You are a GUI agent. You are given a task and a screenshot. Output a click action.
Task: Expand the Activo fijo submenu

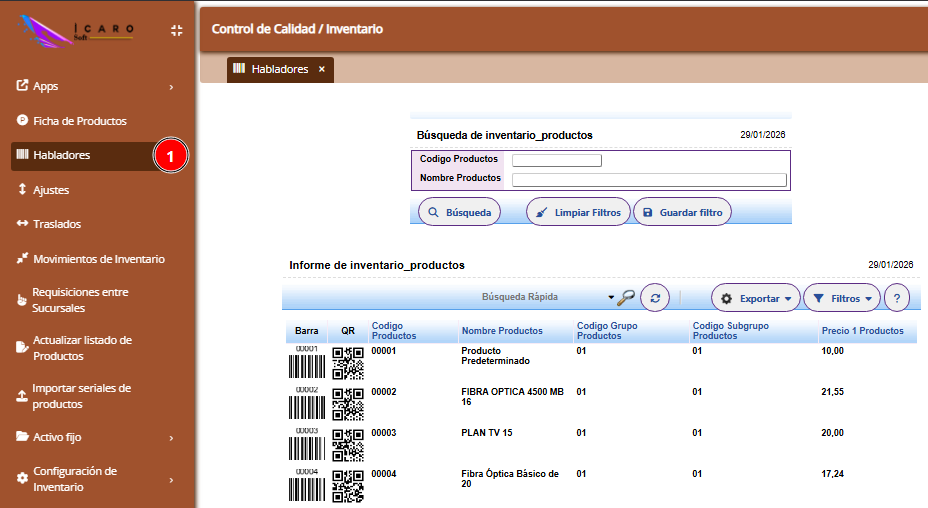click(171, 437)
